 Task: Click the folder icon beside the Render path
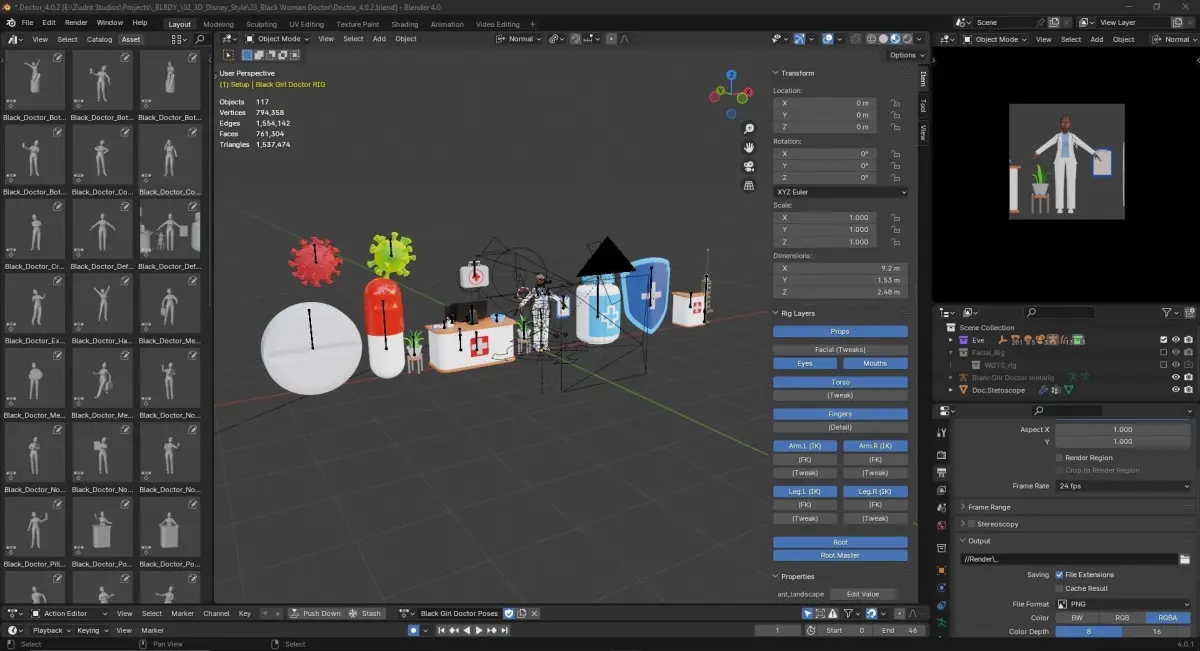tap(1185, 559)
